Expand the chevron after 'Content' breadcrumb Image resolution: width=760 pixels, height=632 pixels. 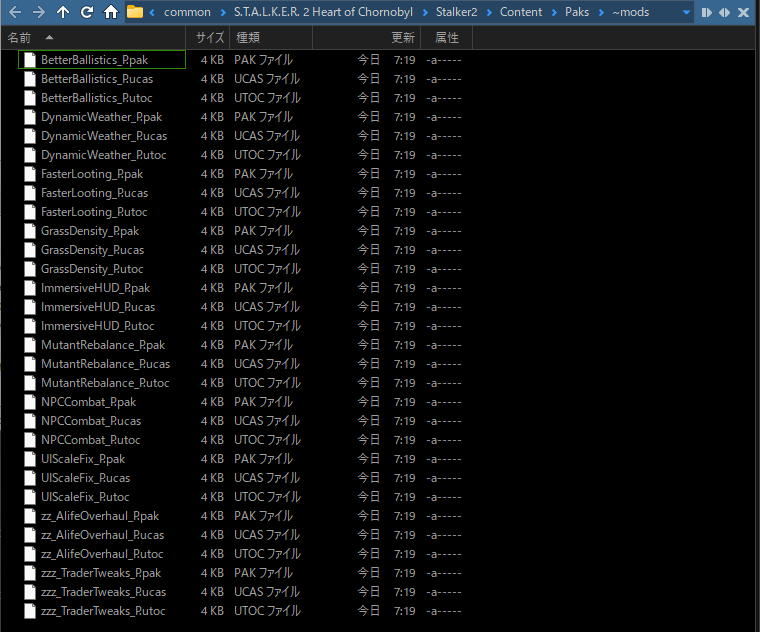[x=554, y=13]
